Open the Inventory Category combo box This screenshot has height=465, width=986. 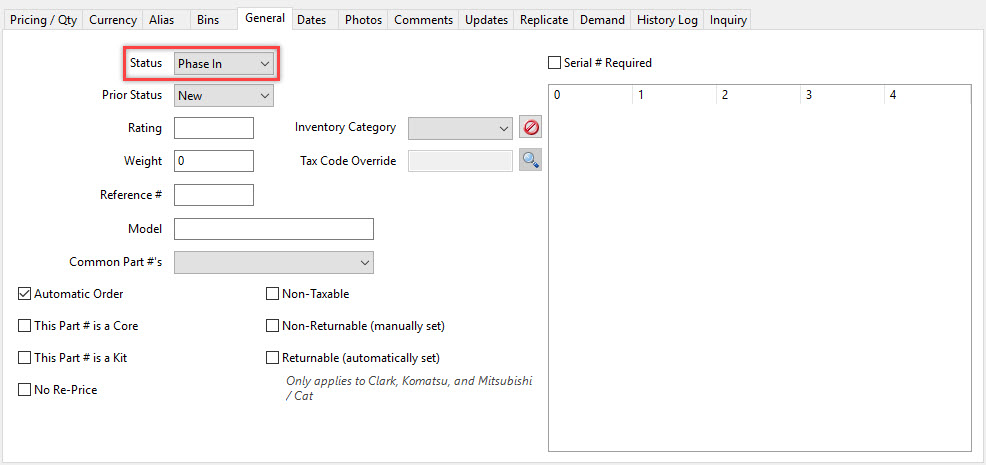(460, 128)
